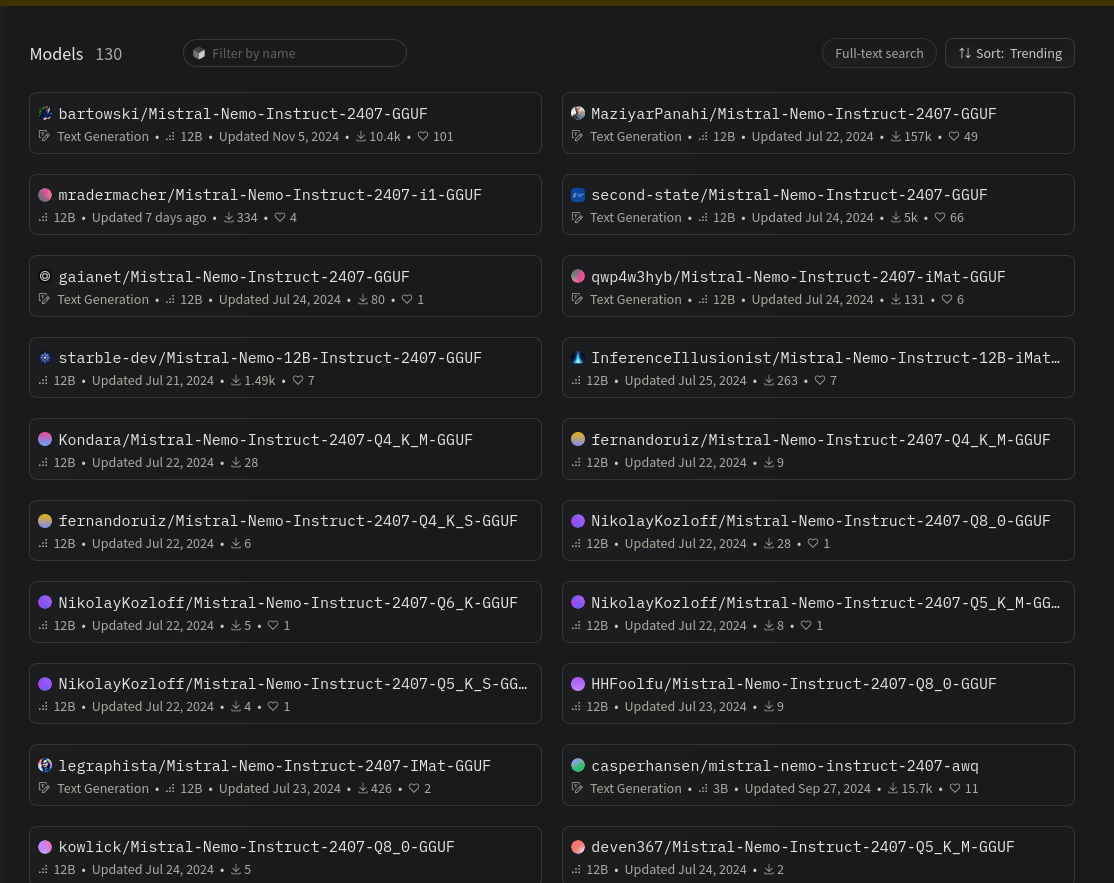Click 'Updated 7 days ago' text

[148, 217]
